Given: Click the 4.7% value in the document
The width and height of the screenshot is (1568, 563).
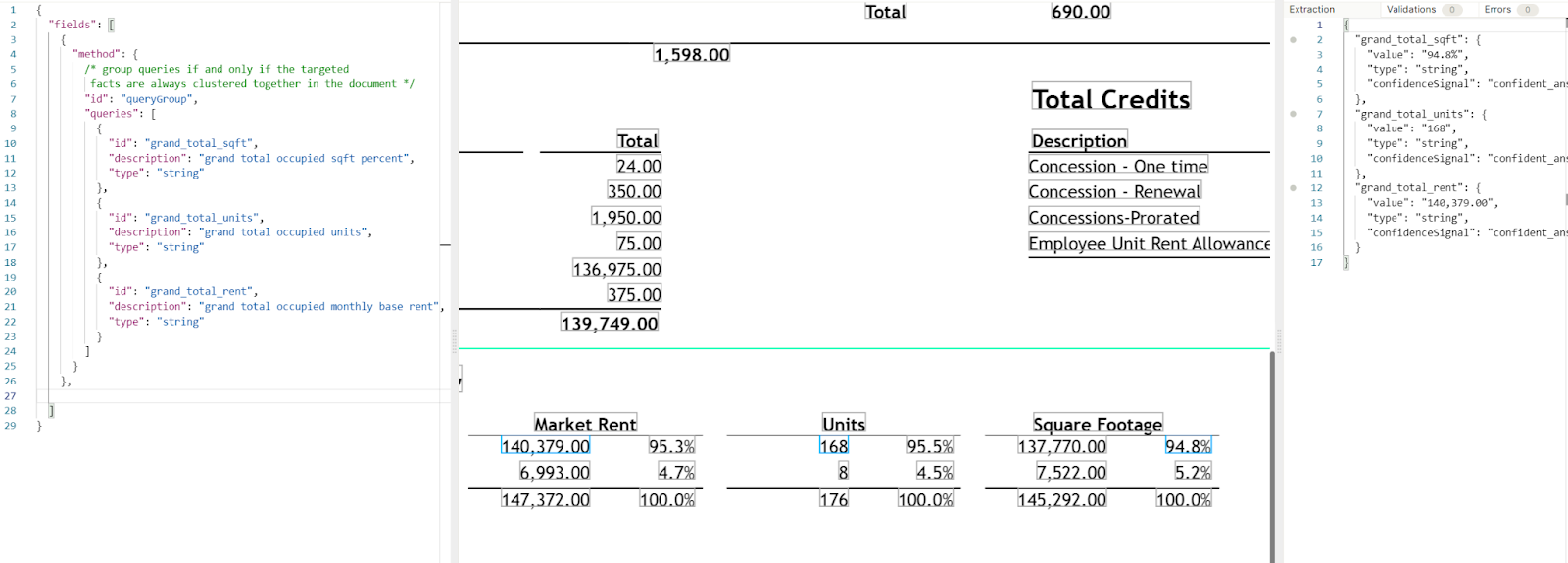Looking at the screenshot, I should click(x=676, y=473).
